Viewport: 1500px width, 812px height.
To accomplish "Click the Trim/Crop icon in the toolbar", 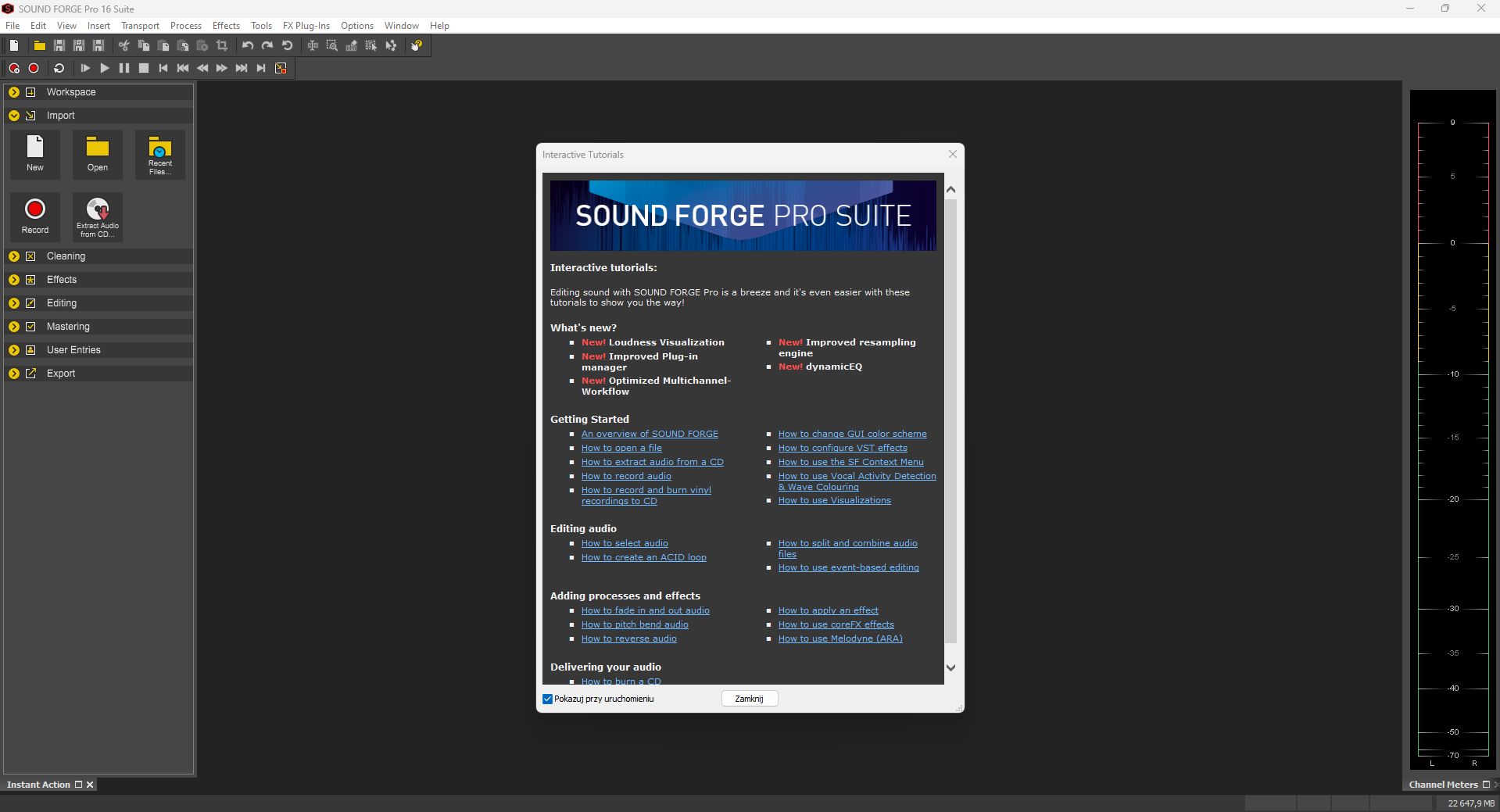I will (222, 45).
